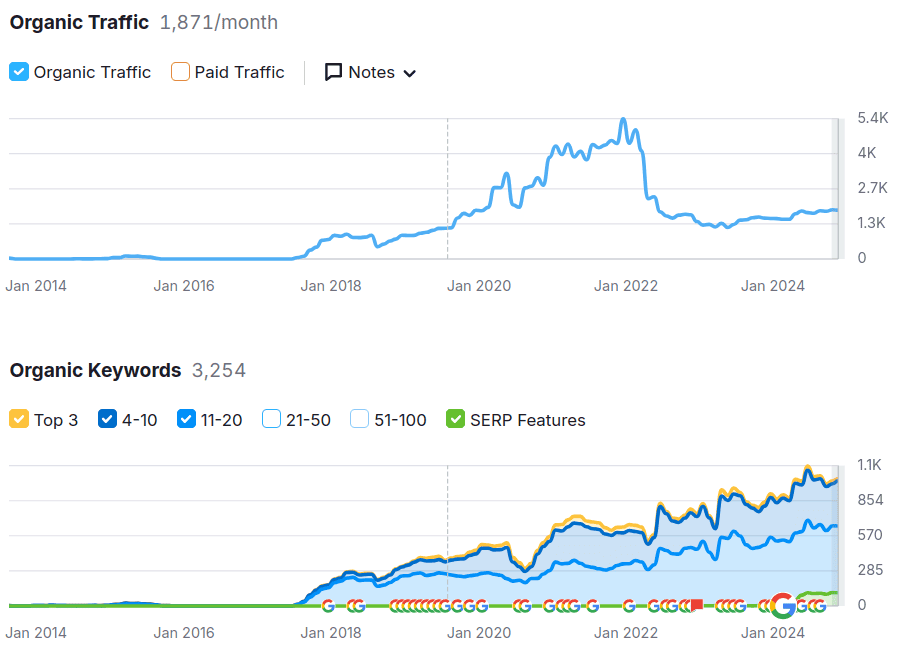Click the peak of the organic traffic curve
Viewport: 902px width, 648px height.
[624, 120]
